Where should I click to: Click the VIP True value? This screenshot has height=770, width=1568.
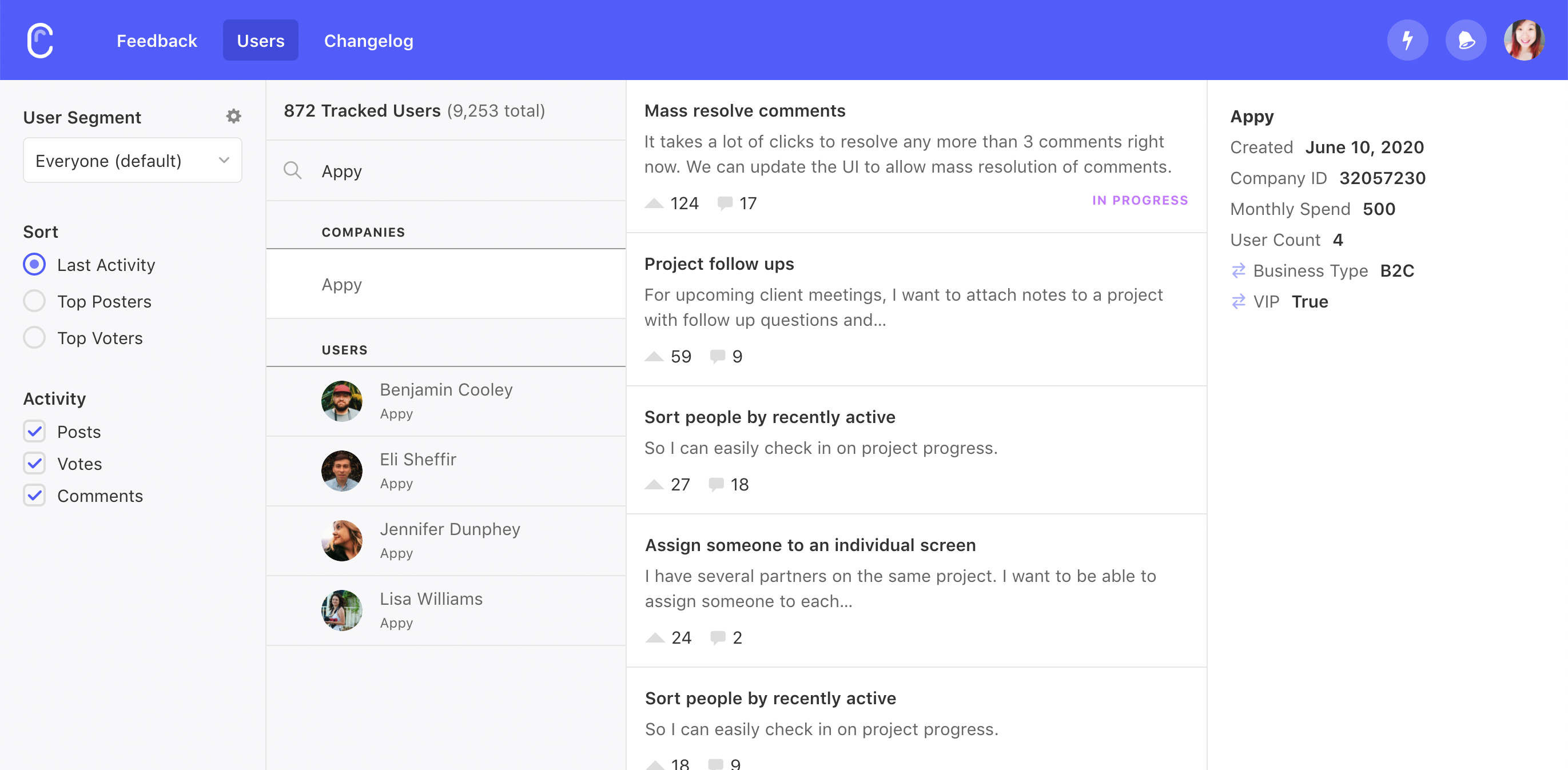coord(1310,302)
